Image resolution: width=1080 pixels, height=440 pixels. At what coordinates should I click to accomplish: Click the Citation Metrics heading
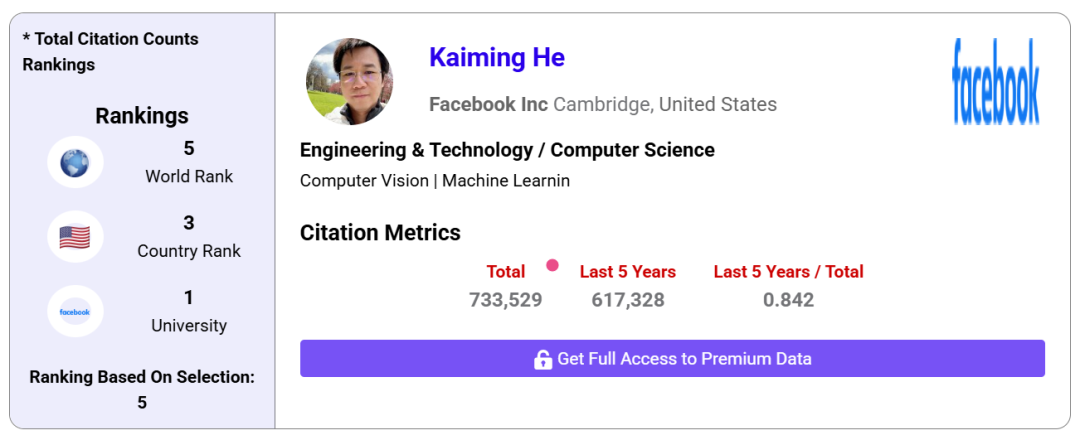(380, 233)
